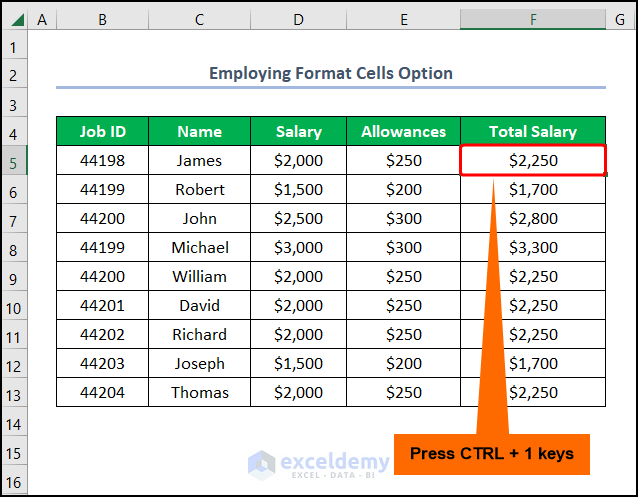Select column D header

(299, 19)
